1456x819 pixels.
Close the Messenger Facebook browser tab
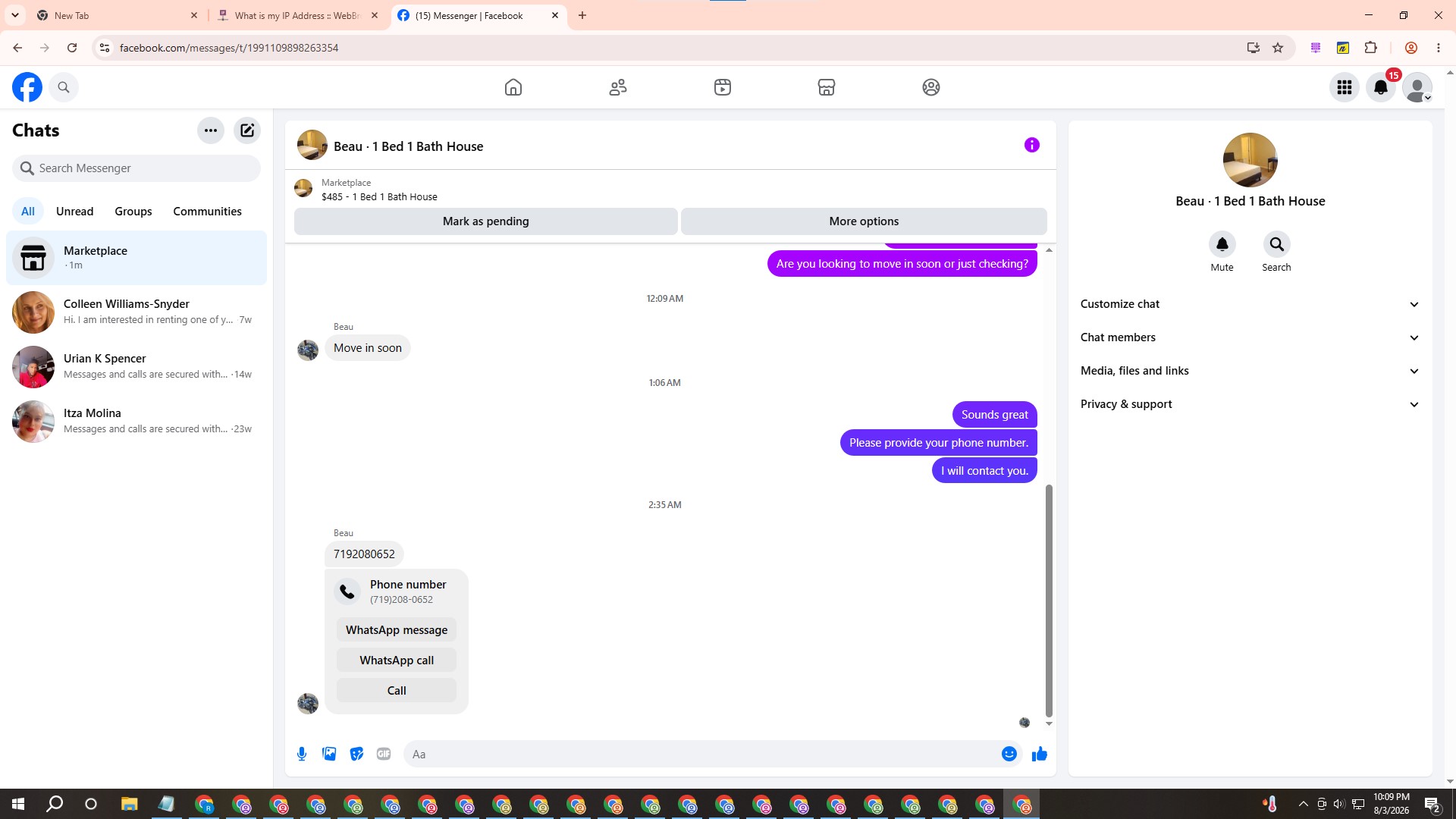pyautogui.click(x=555, y=15)
